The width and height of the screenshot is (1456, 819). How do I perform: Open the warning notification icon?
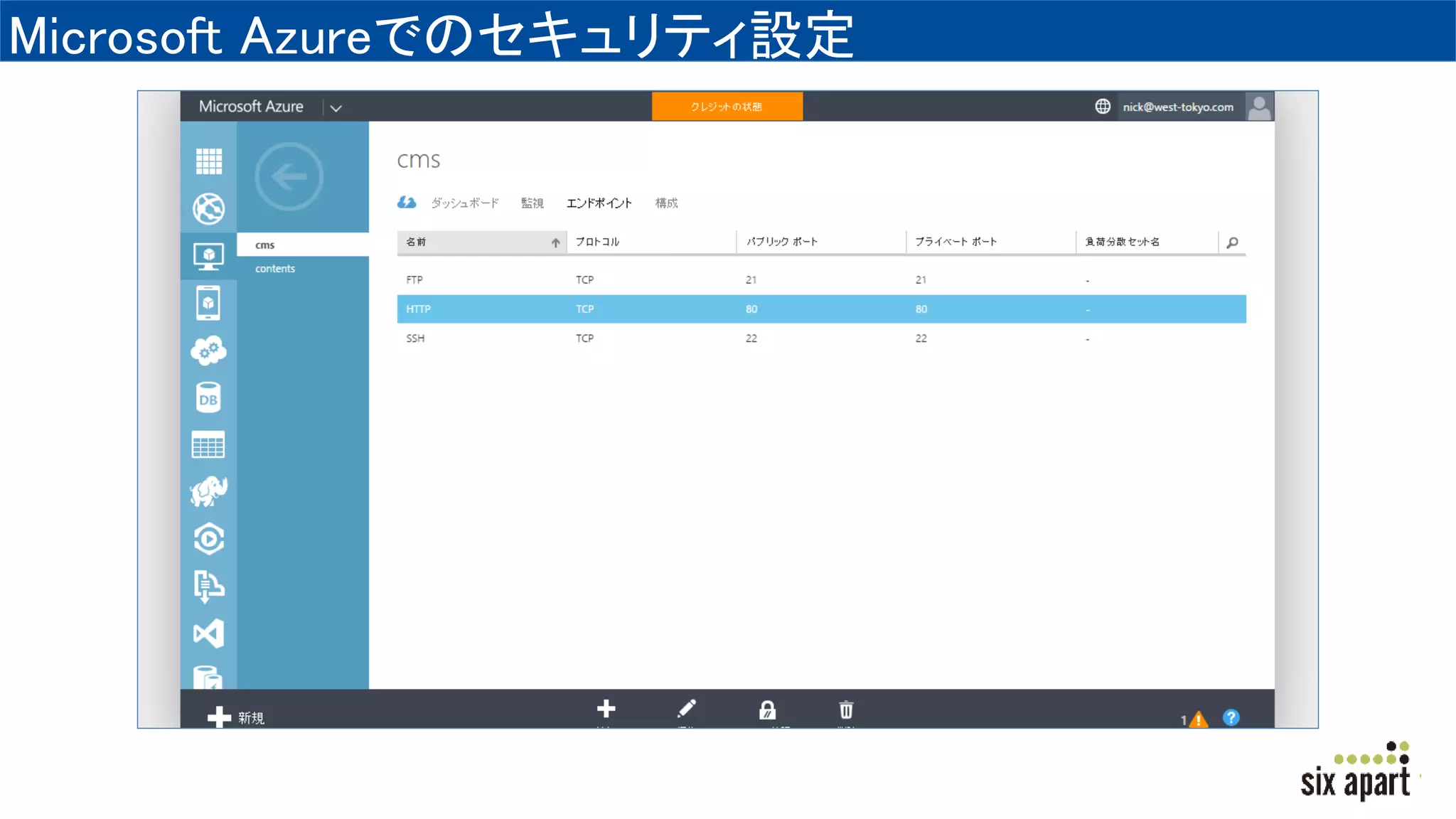1198,719
